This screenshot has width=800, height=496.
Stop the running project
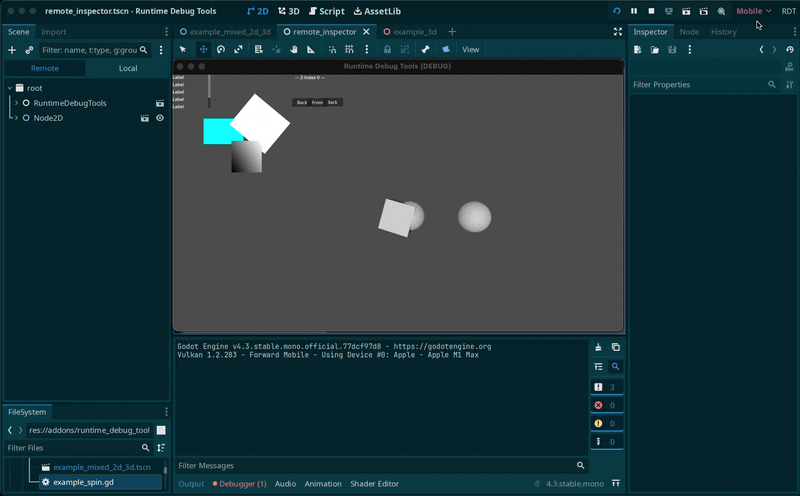click(x=651, y=11)
